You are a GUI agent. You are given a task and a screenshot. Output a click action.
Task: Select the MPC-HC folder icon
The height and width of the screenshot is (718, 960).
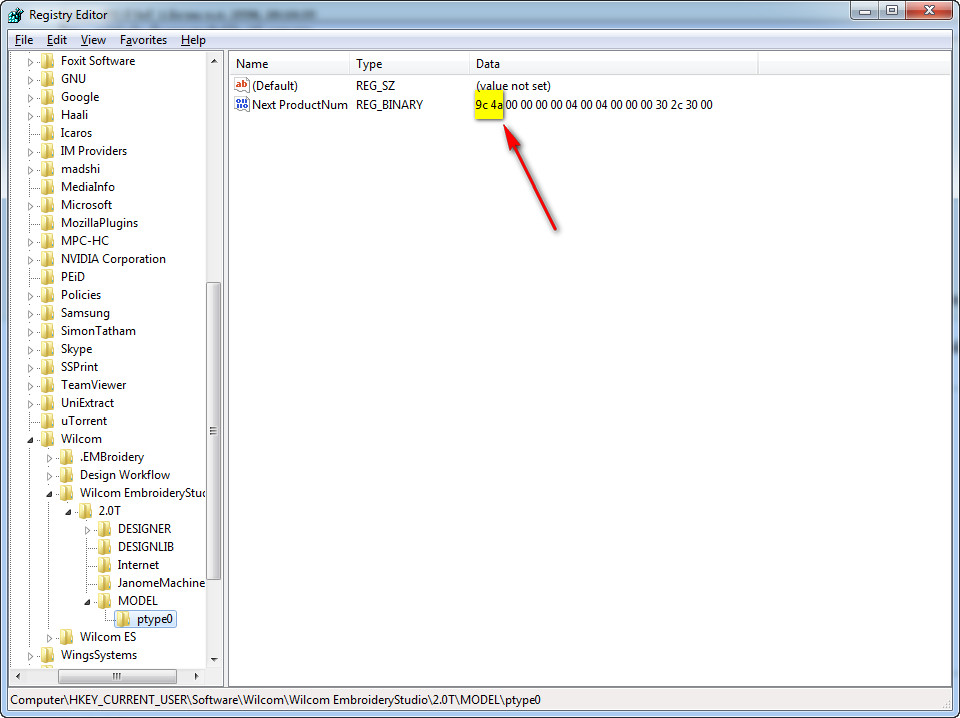(48, 241)
